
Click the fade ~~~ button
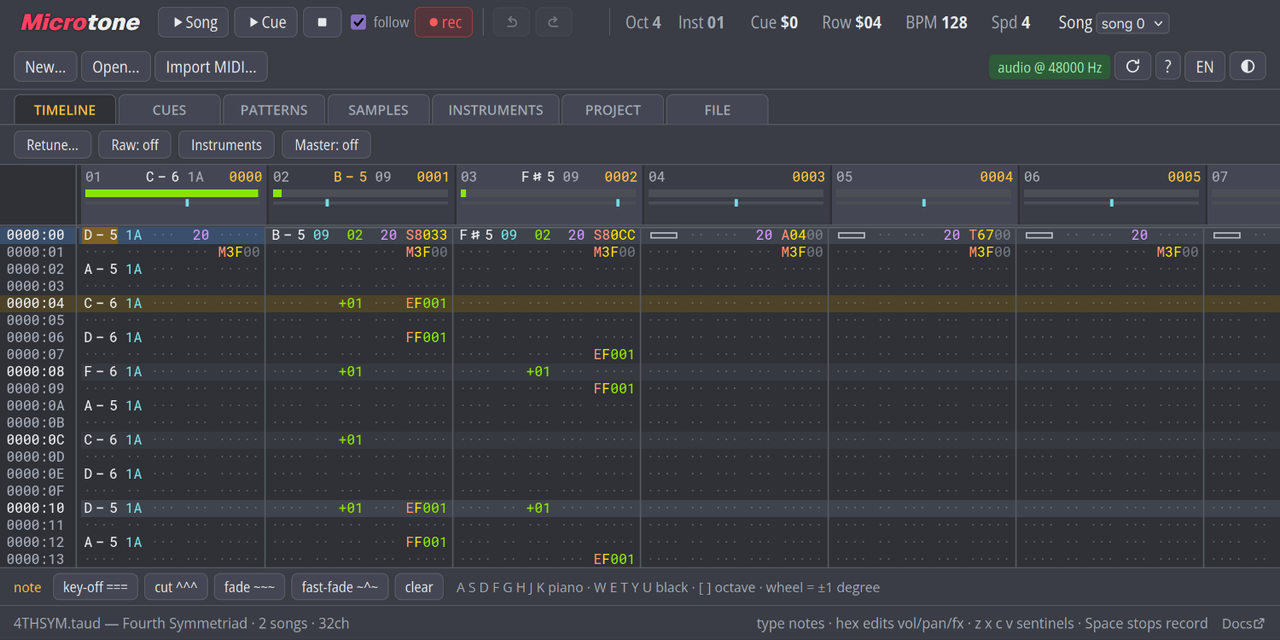pyautogui.click(x=249, y=587)
